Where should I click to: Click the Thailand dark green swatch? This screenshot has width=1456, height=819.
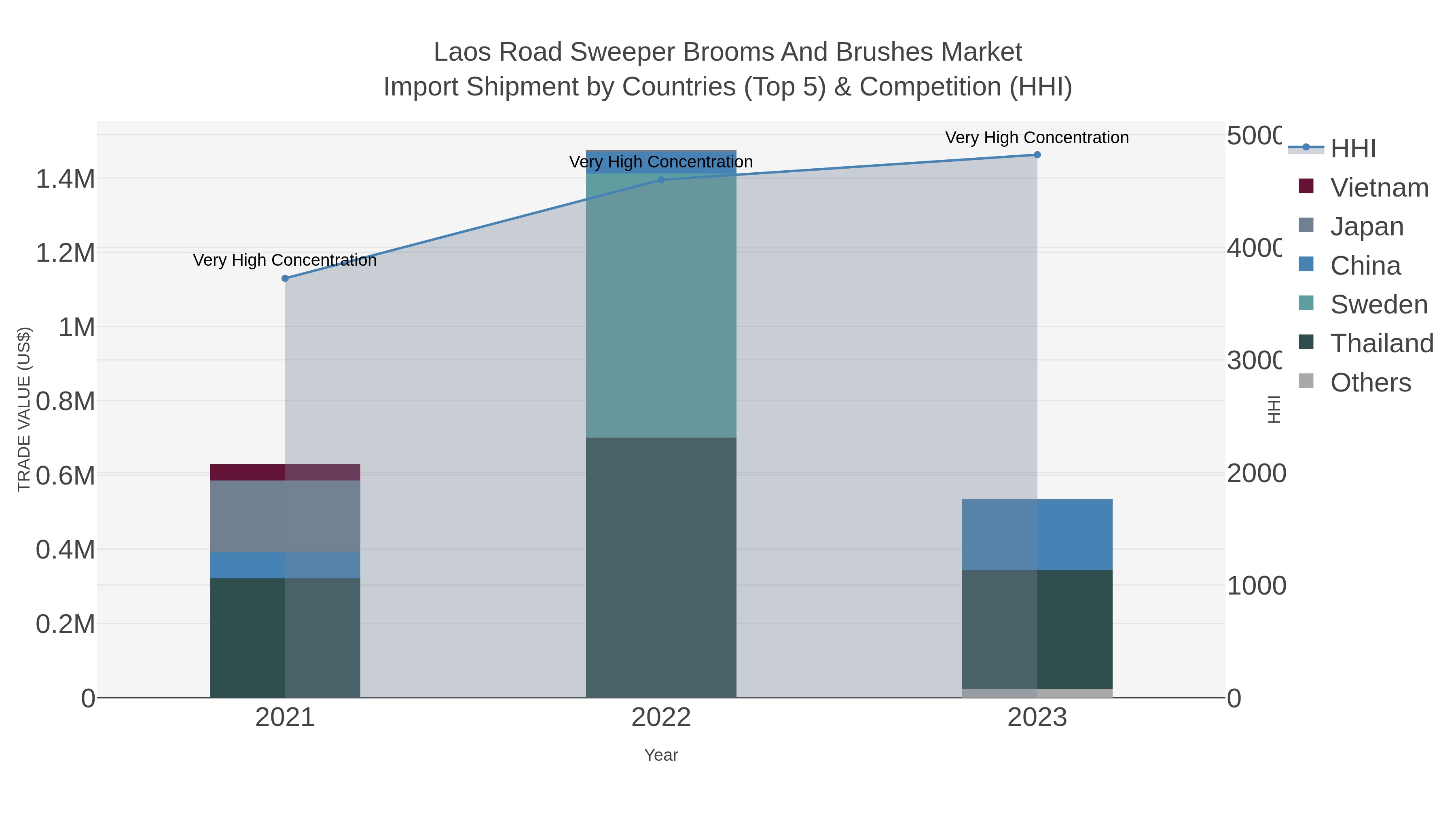1306,341
